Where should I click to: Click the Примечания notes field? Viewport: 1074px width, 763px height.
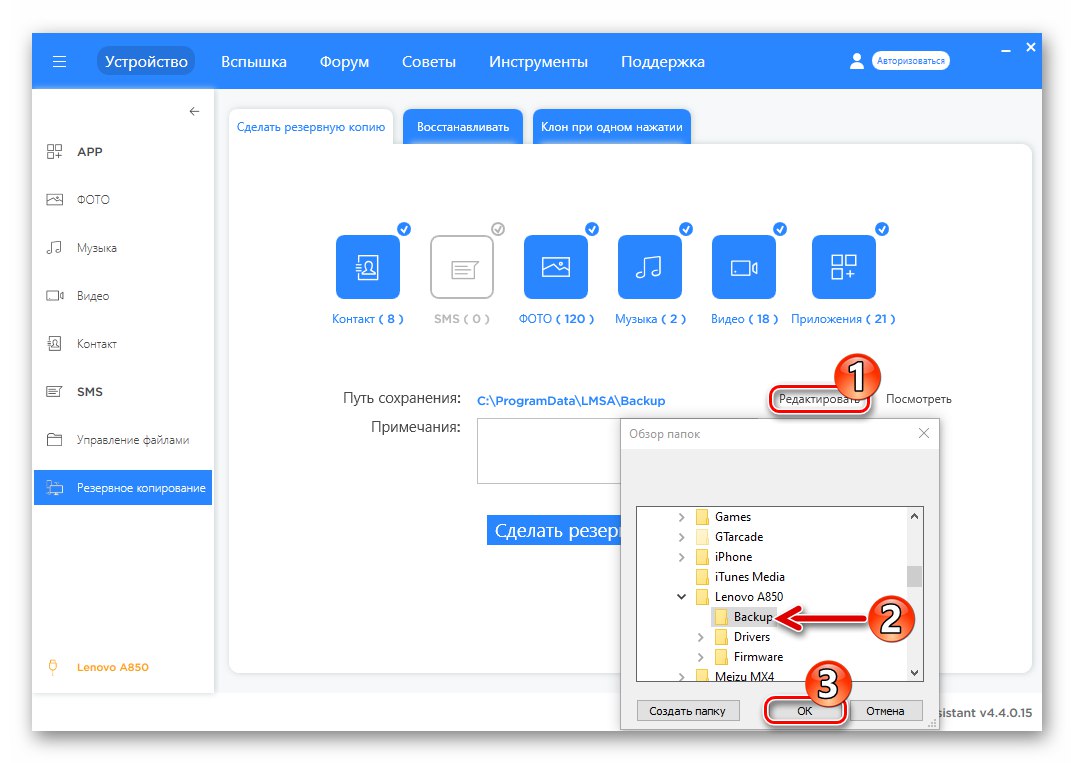(x=549, y=451)
